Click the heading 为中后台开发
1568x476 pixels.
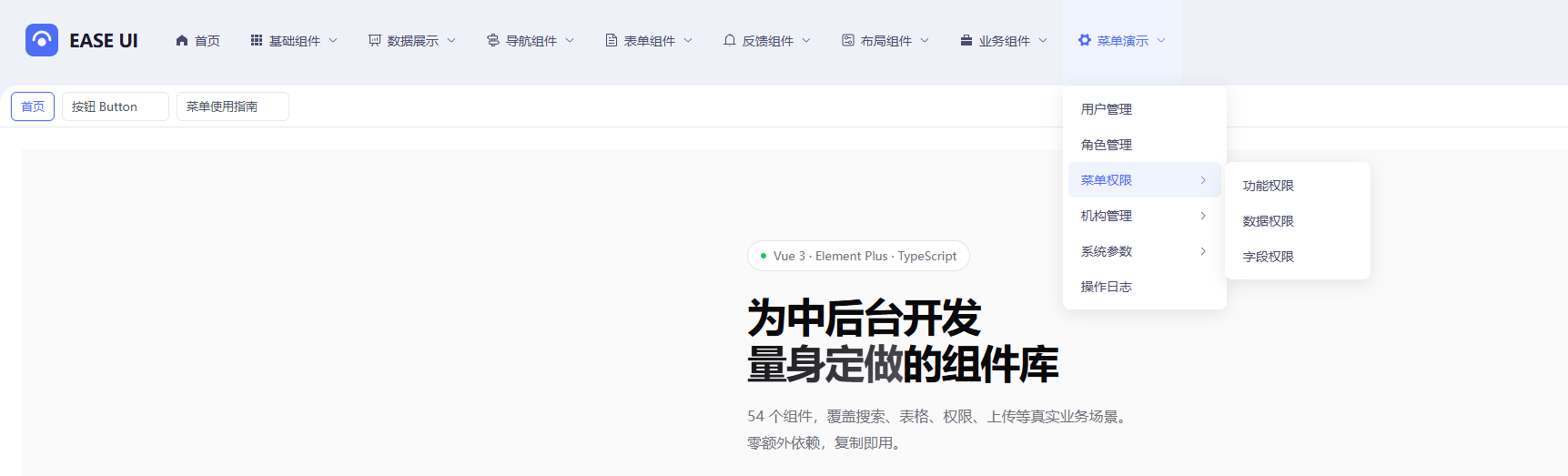click(864, 319)
